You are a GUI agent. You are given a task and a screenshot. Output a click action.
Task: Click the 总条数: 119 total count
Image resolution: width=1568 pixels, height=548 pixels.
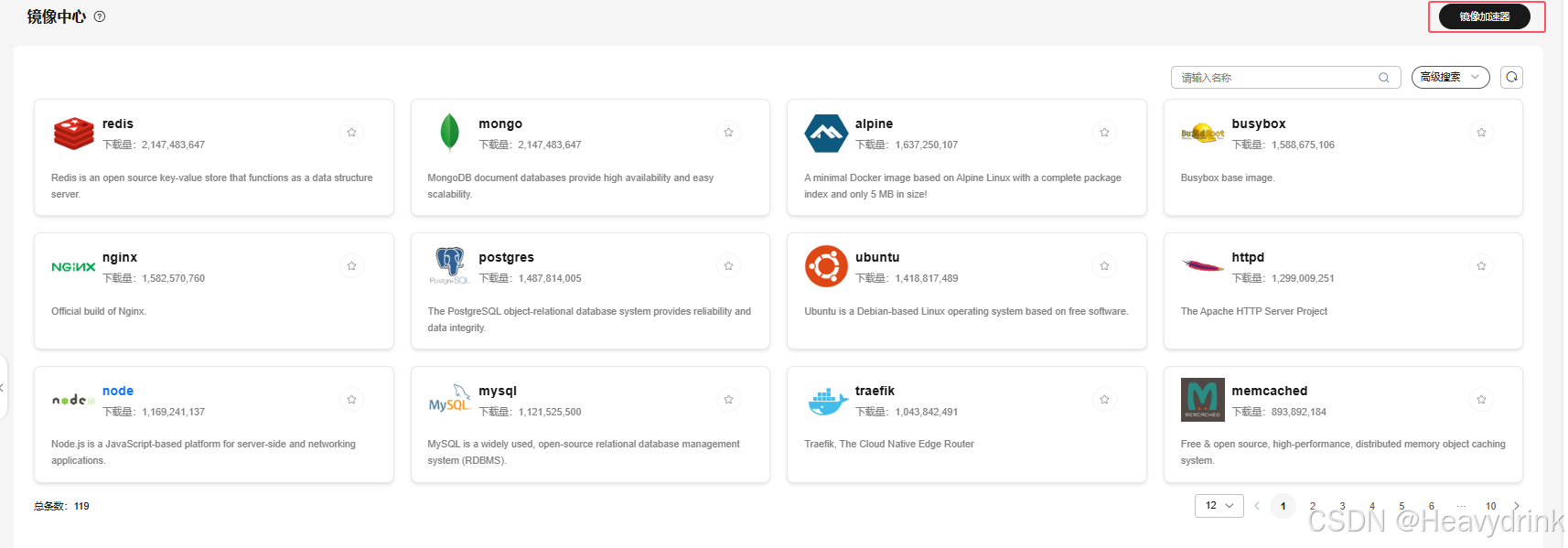[61, 506]
